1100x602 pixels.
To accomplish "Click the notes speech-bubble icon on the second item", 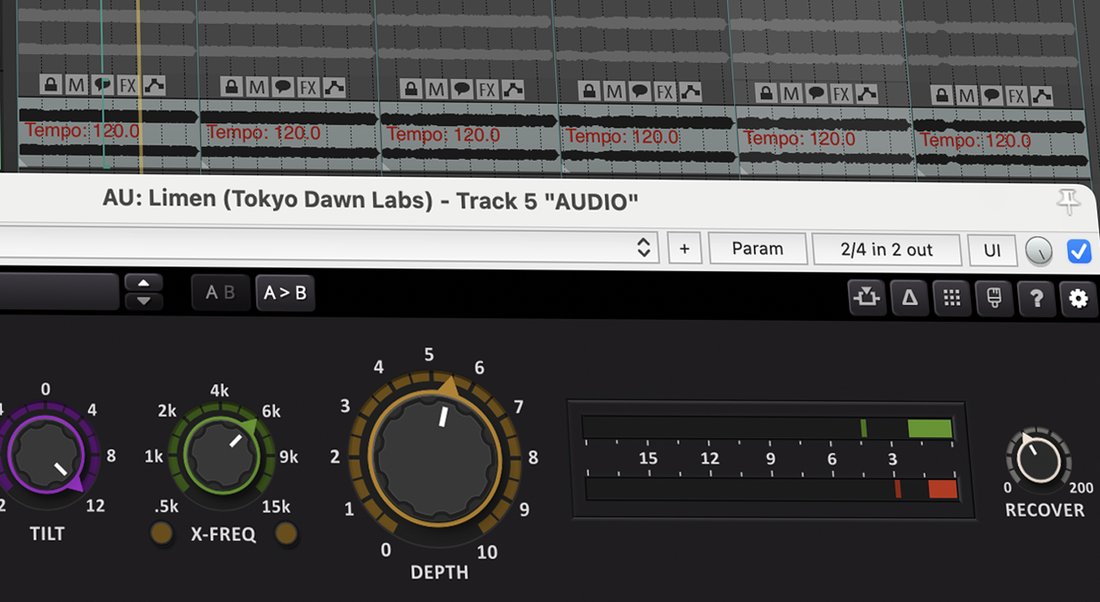I will point(283,87).
